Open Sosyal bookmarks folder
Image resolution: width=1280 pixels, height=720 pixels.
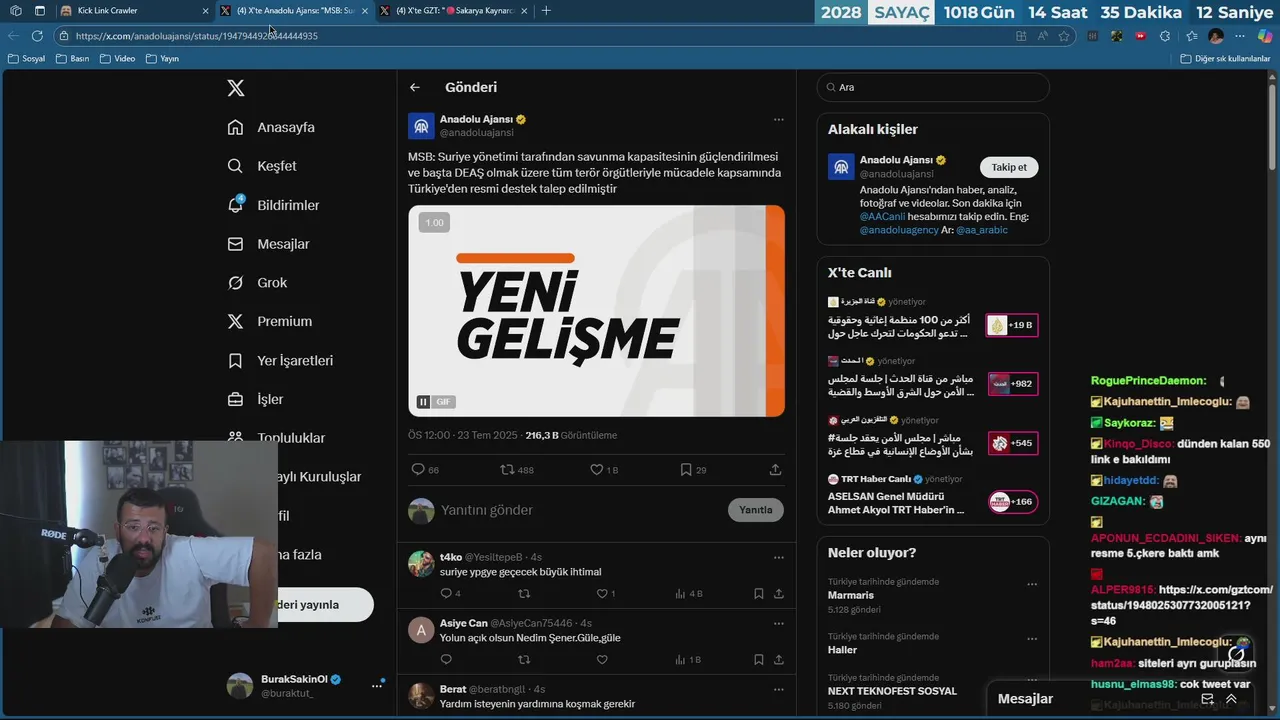(27, 59)
